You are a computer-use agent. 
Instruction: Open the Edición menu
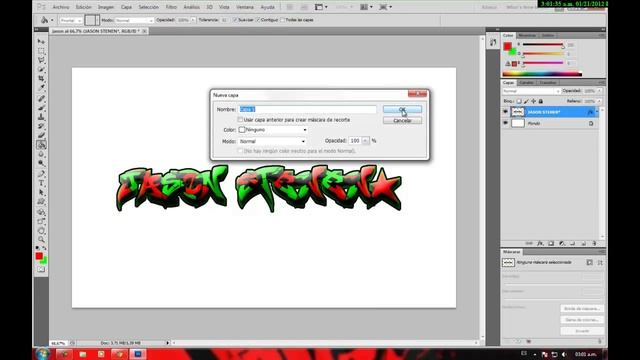(84, 7)
